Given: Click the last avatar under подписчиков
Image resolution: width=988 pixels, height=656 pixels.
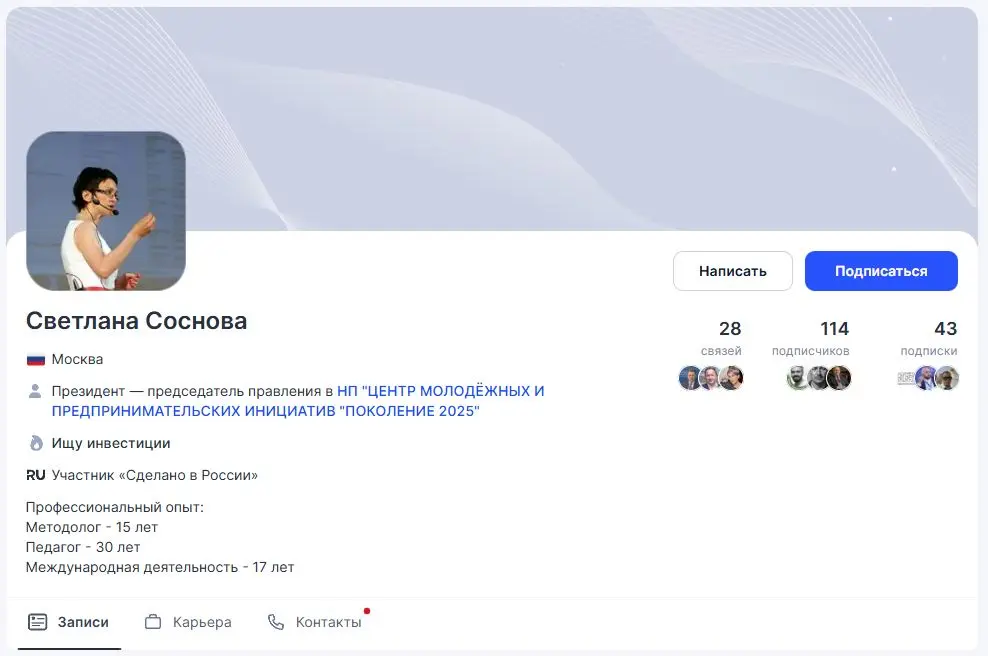Looking at the screenshot, I should point(839,378).
